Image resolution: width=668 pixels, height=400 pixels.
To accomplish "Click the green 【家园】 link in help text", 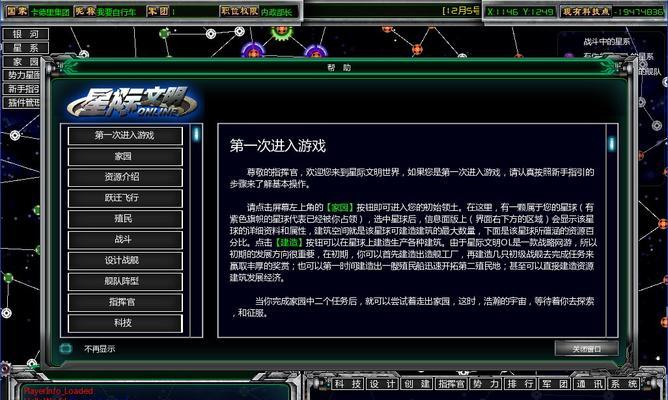I will point(340,207).
